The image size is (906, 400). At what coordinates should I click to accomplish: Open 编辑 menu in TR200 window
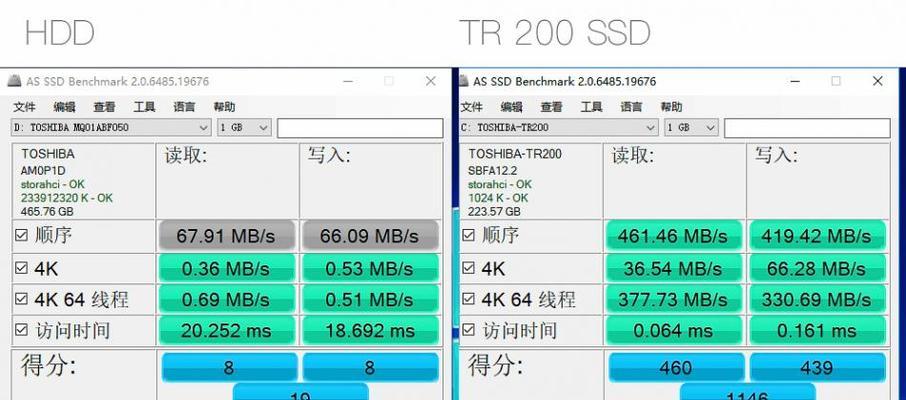tap(511, 107)
